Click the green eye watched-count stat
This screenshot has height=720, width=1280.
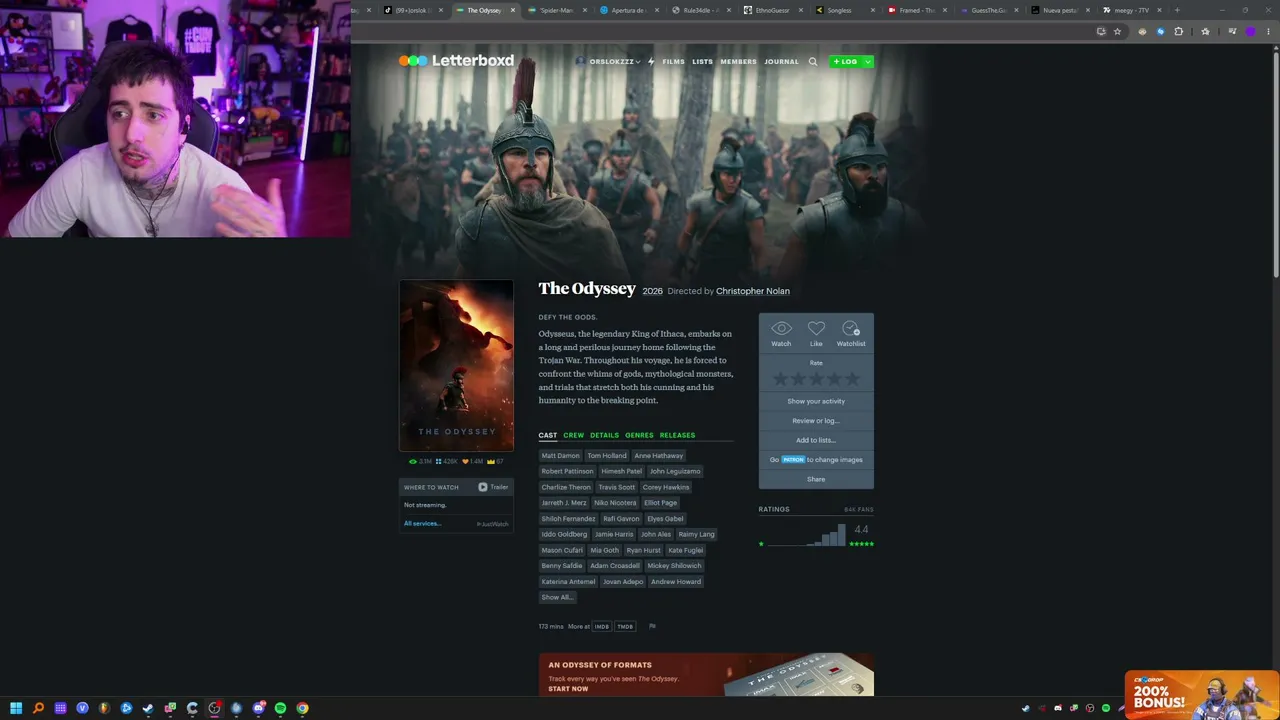tap(420, 461)
